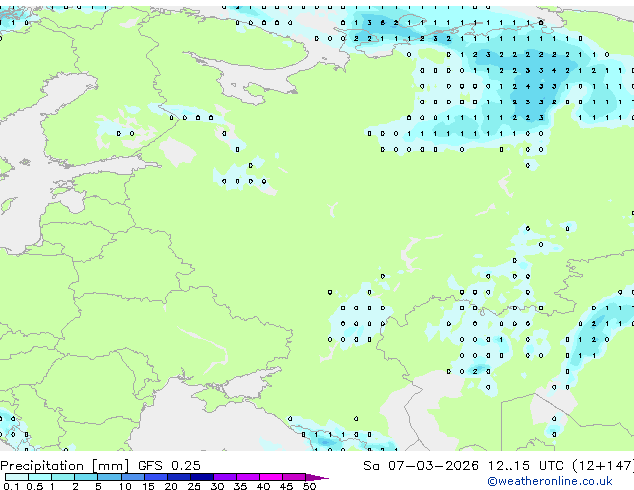This screenshot has height=490, width=634.
Task: Click the 15–20 mm legend swatch
Action: pos(155,477)
